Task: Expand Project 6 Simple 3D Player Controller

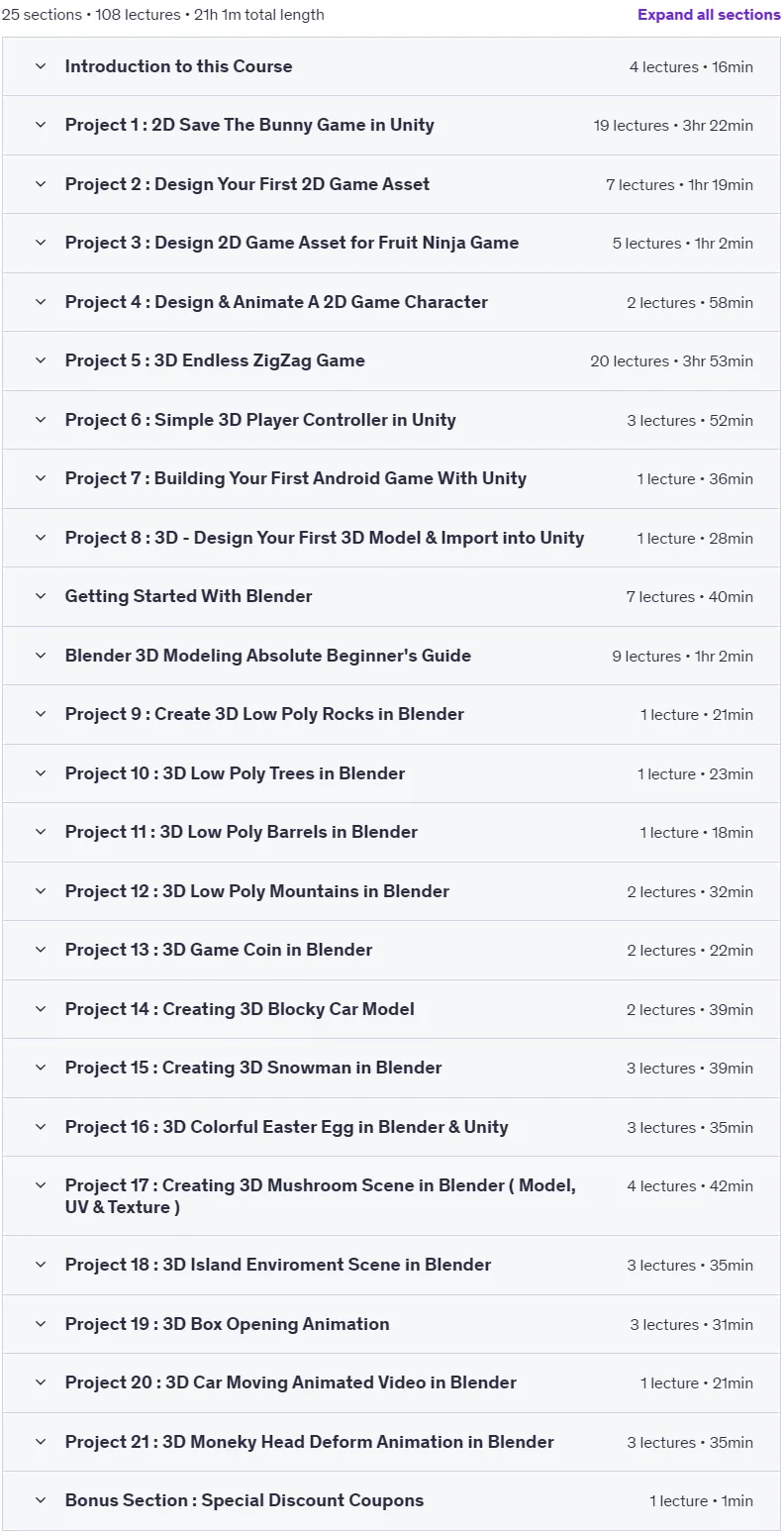Action: click(x=391, y=420)
